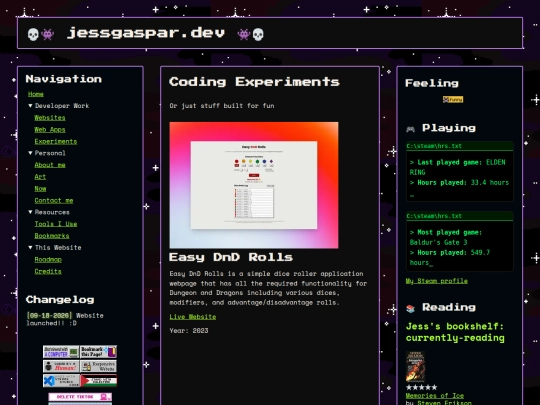Click the 'Most played game: Baldur's Gate 3' line
The height and width of the screenshot is (405, 540).
pos(446,237)
